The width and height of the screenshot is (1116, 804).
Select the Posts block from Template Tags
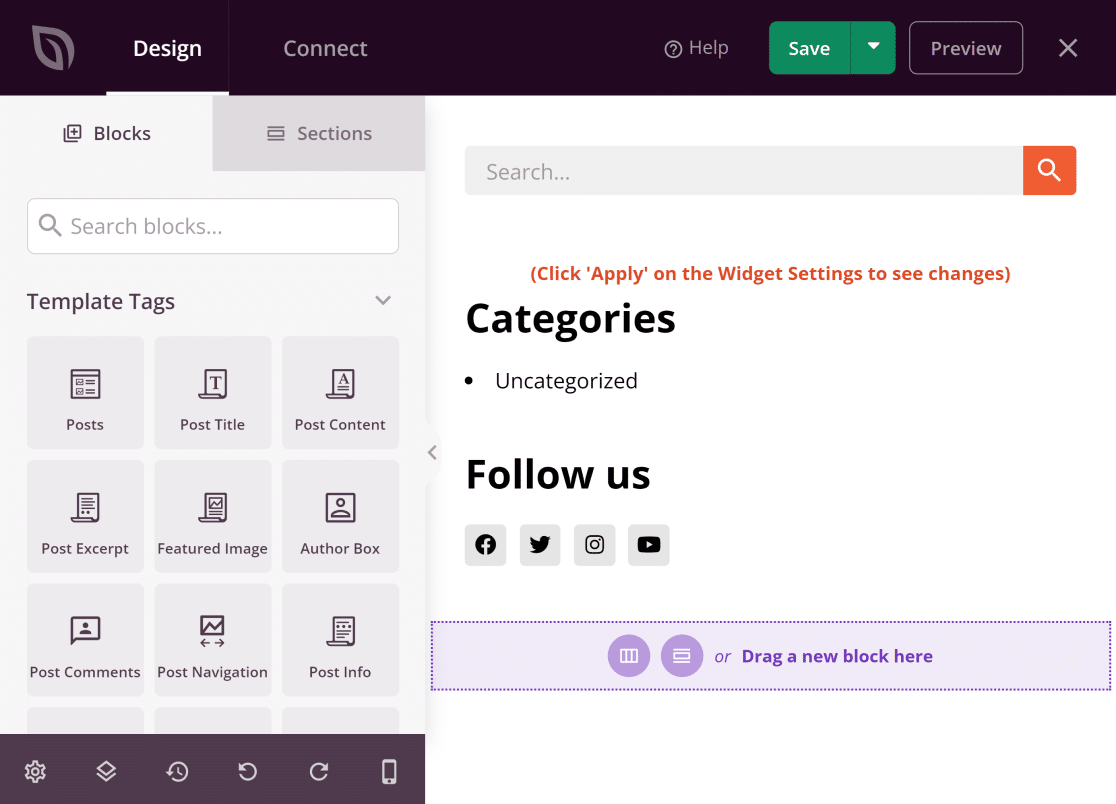click(85, 392)
